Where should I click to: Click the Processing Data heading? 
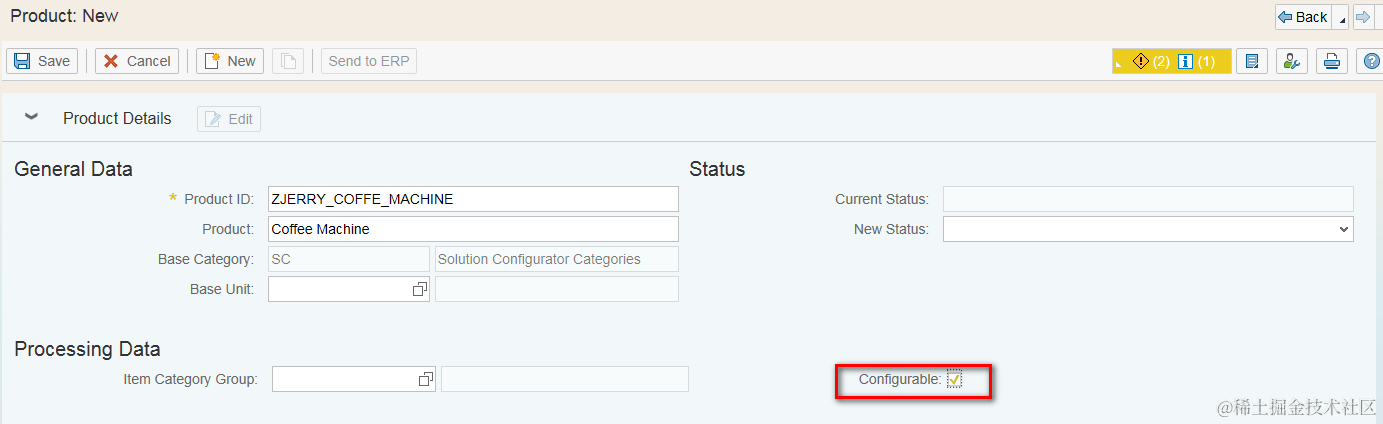pos(87,349)
